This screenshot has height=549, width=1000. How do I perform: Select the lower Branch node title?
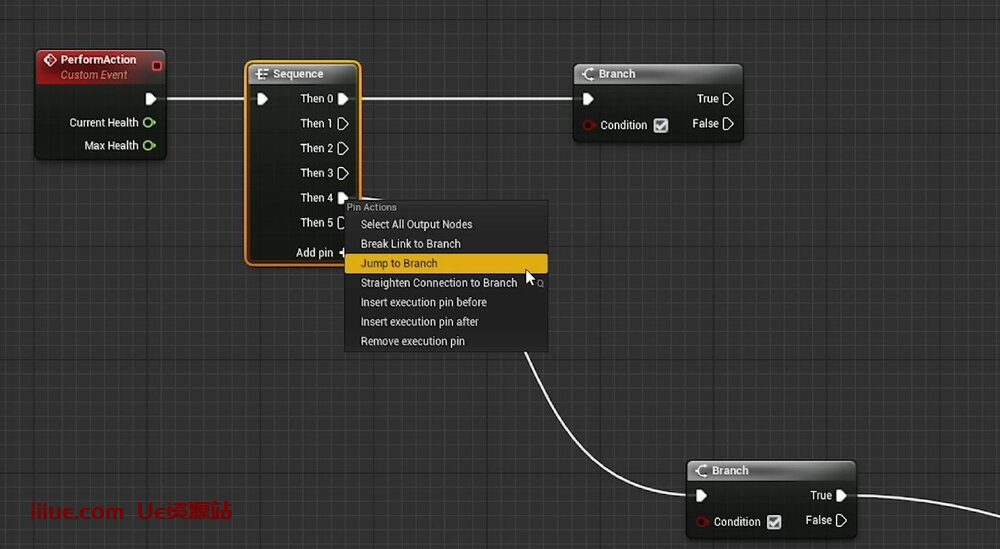click(x=730, y=471)
